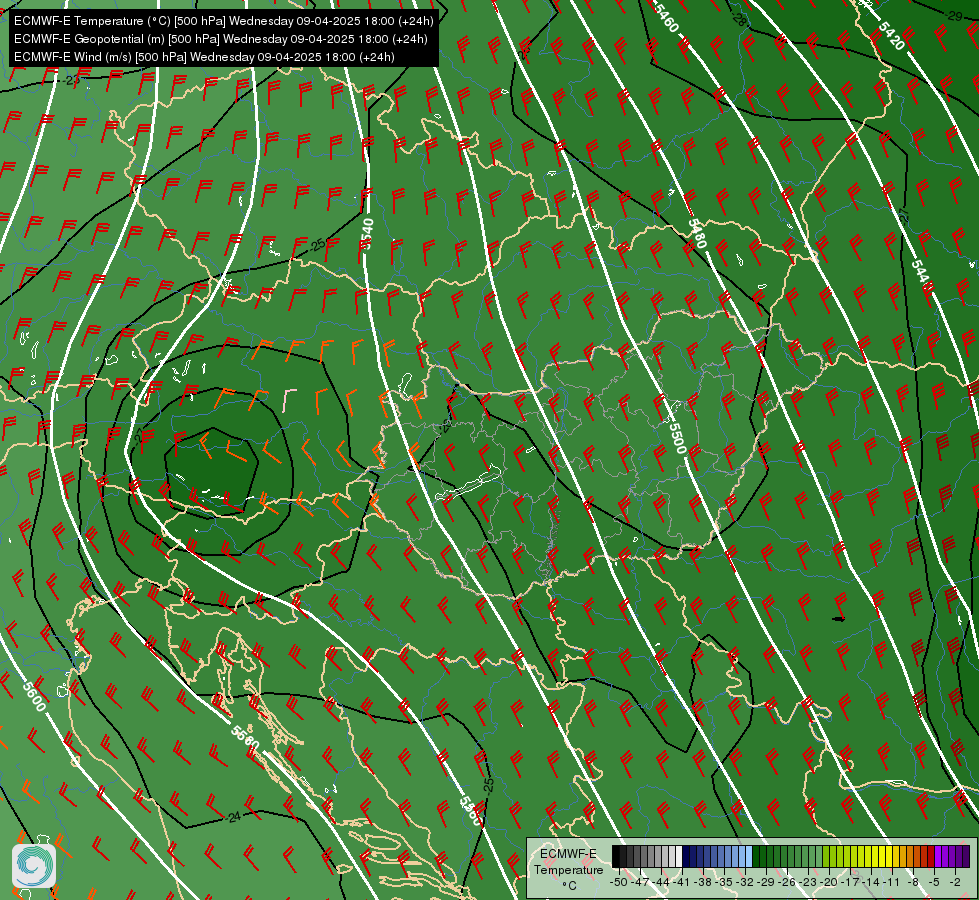Select the ECMWF-E Wind 500 hPa title line
Screen dimensions: 979x900
tap(204, 57)
